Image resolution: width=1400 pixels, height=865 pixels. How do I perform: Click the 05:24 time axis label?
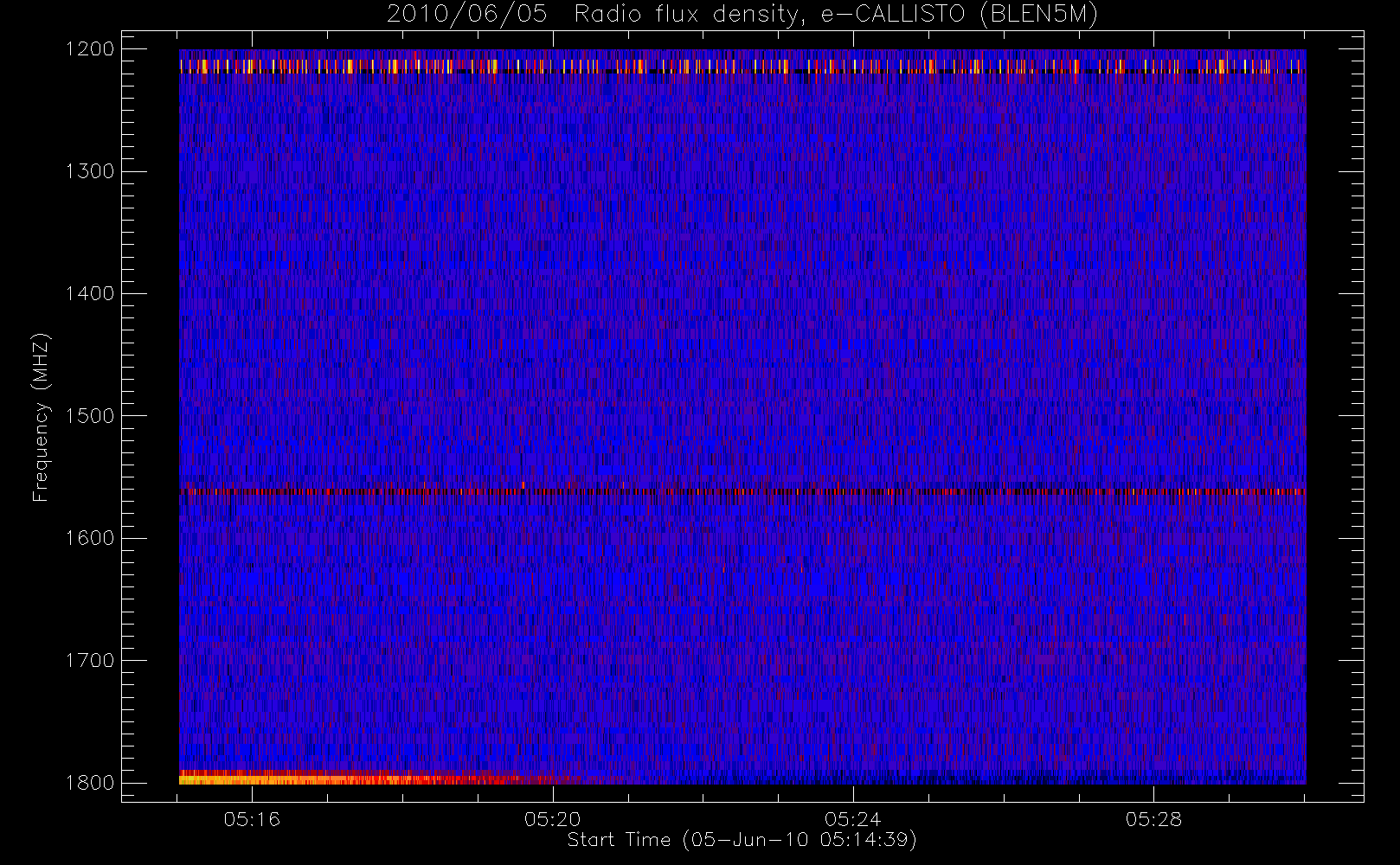point(853,819)
